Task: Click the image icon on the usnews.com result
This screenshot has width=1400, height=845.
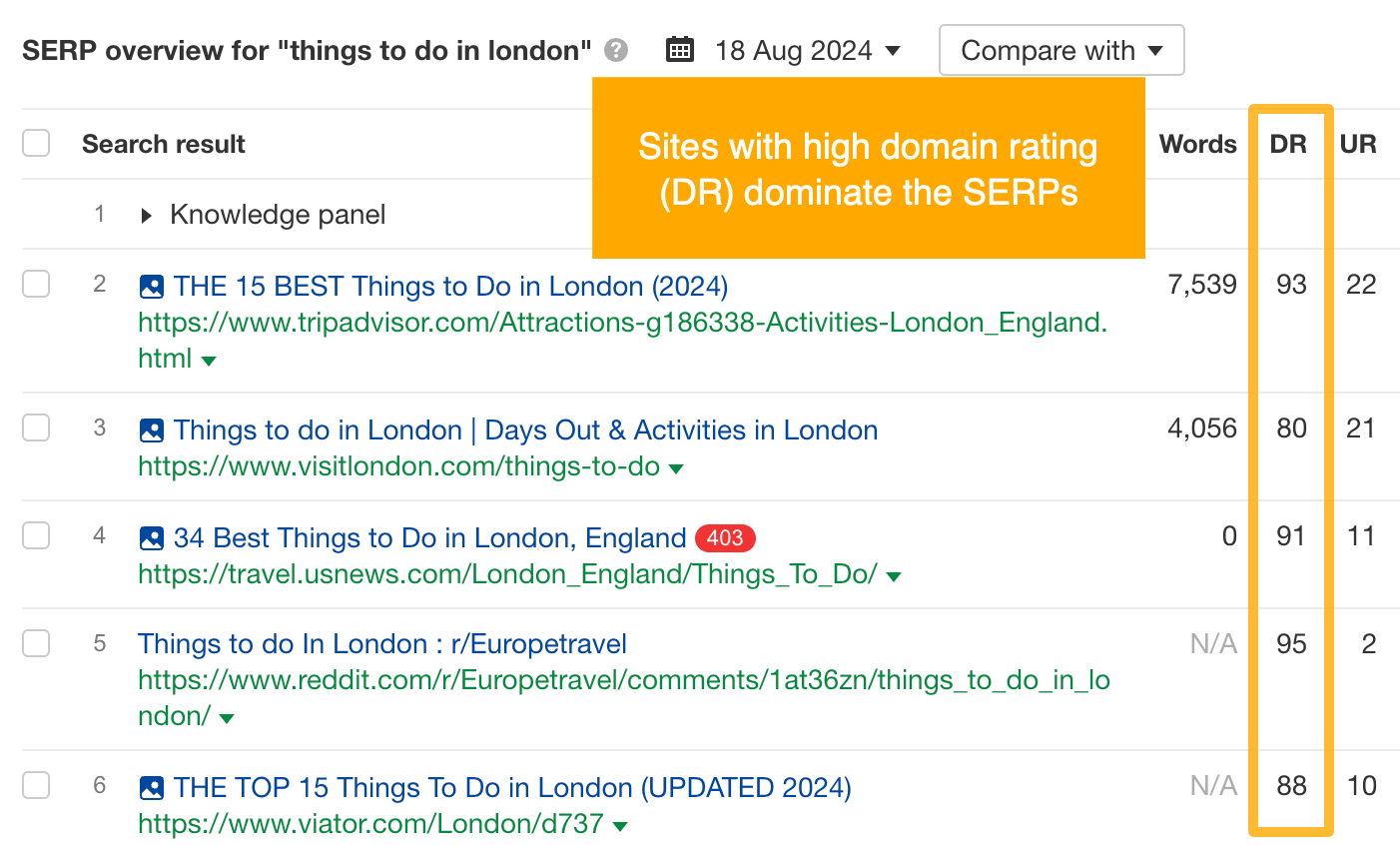Action: click(151, 538)
